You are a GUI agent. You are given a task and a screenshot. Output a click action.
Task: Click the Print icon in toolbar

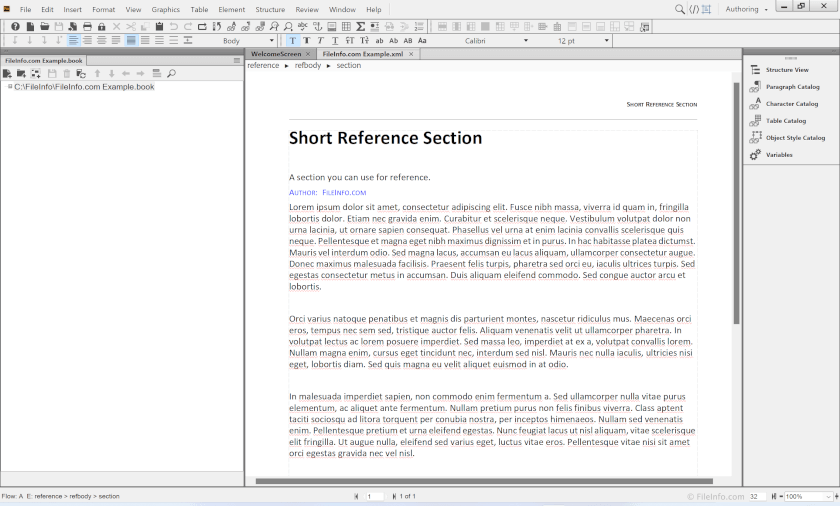coord(87,26)
